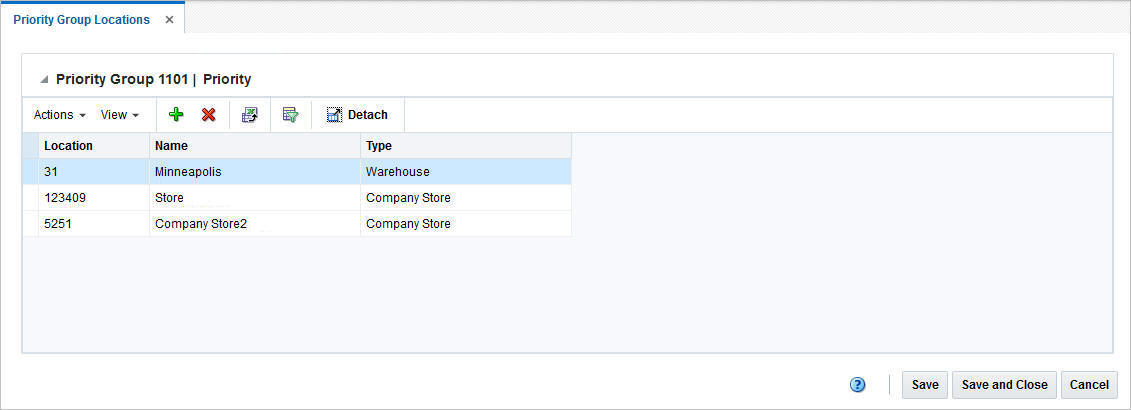1131x410 pixels.
Task: Switch to Priority Group Locations tab
Action: pos(81,20)
